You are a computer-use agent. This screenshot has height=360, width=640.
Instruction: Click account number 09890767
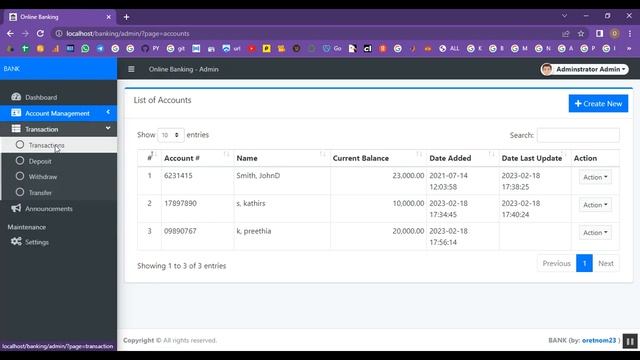pyautogui.click(x=180, y=231)
